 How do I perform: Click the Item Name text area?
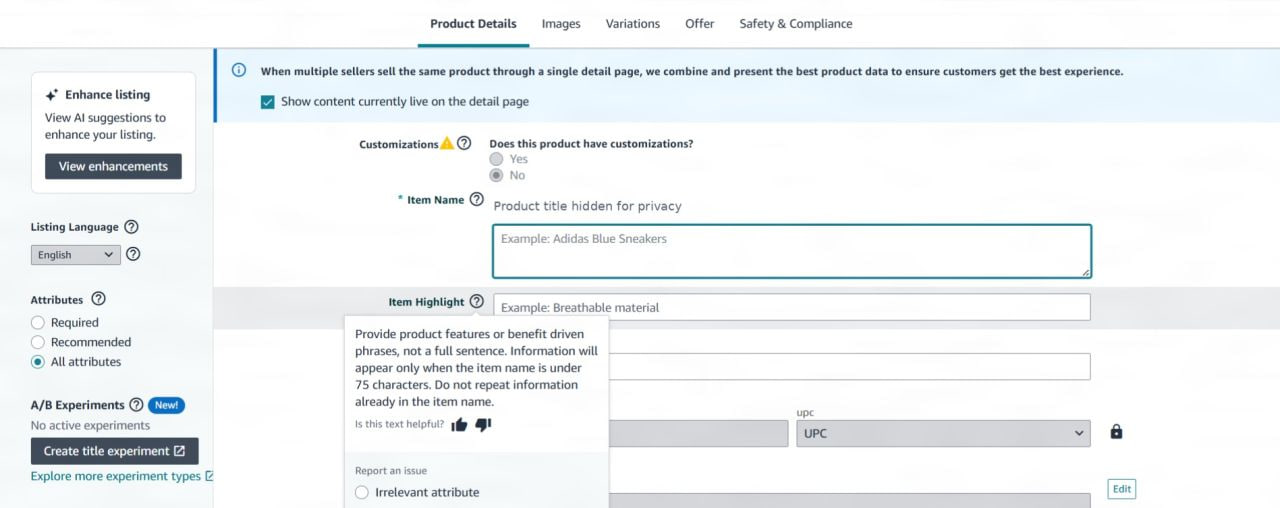pyautogui.click(x=792, y=251)
